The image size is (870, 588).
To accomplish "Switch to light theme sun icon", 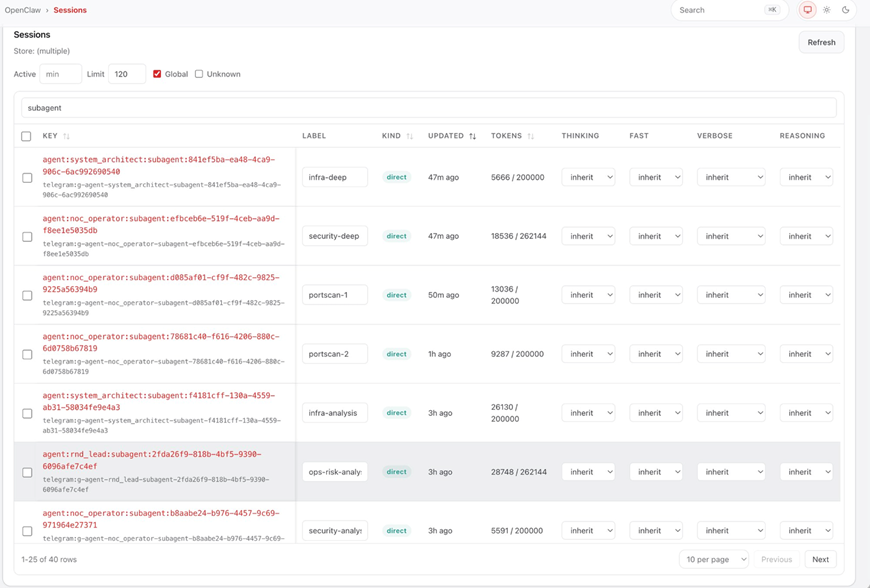I will (827, 10).
